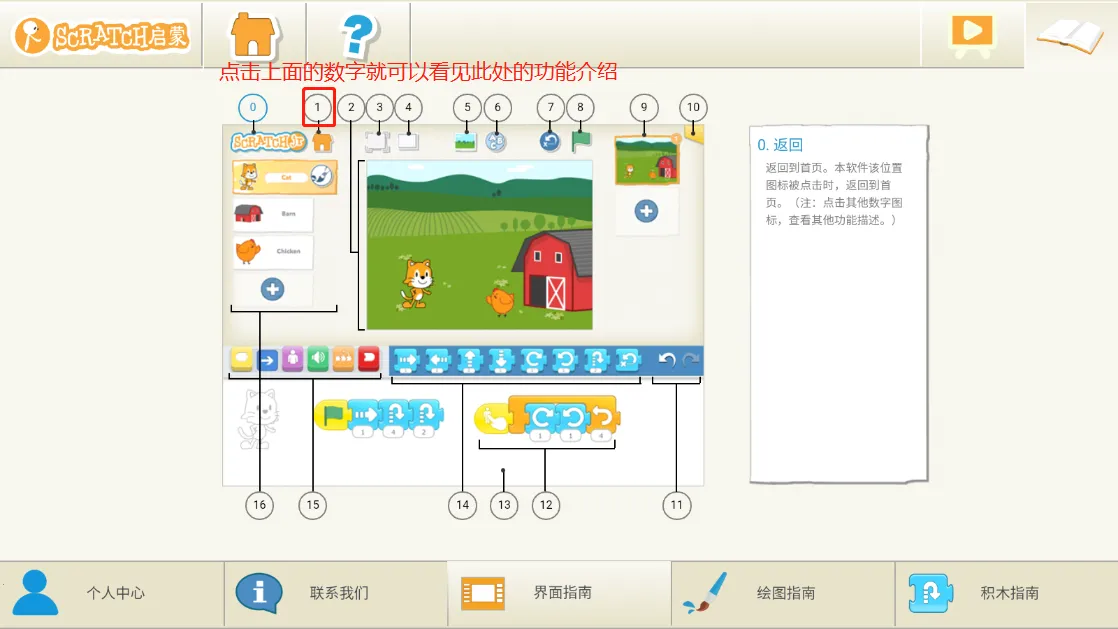Click number 8 marker above green flag
1118x629 pixels.
pyautogui.click(x=580, y=108)
